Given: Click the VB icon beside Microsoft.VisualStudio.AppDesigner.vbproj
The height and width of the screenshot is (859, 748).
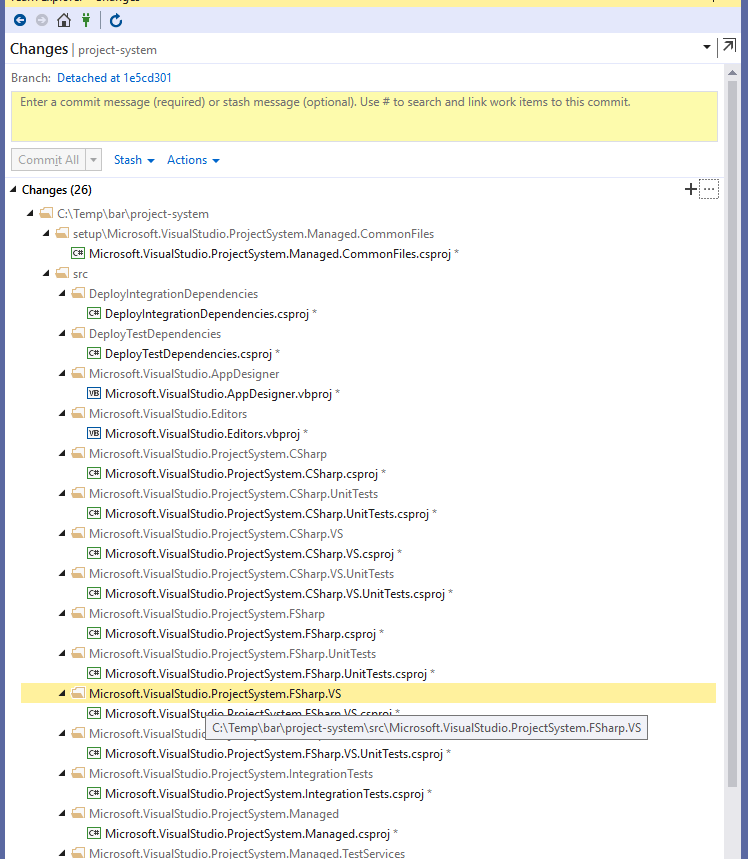Looking at the screenshot, I should [93, 393].
